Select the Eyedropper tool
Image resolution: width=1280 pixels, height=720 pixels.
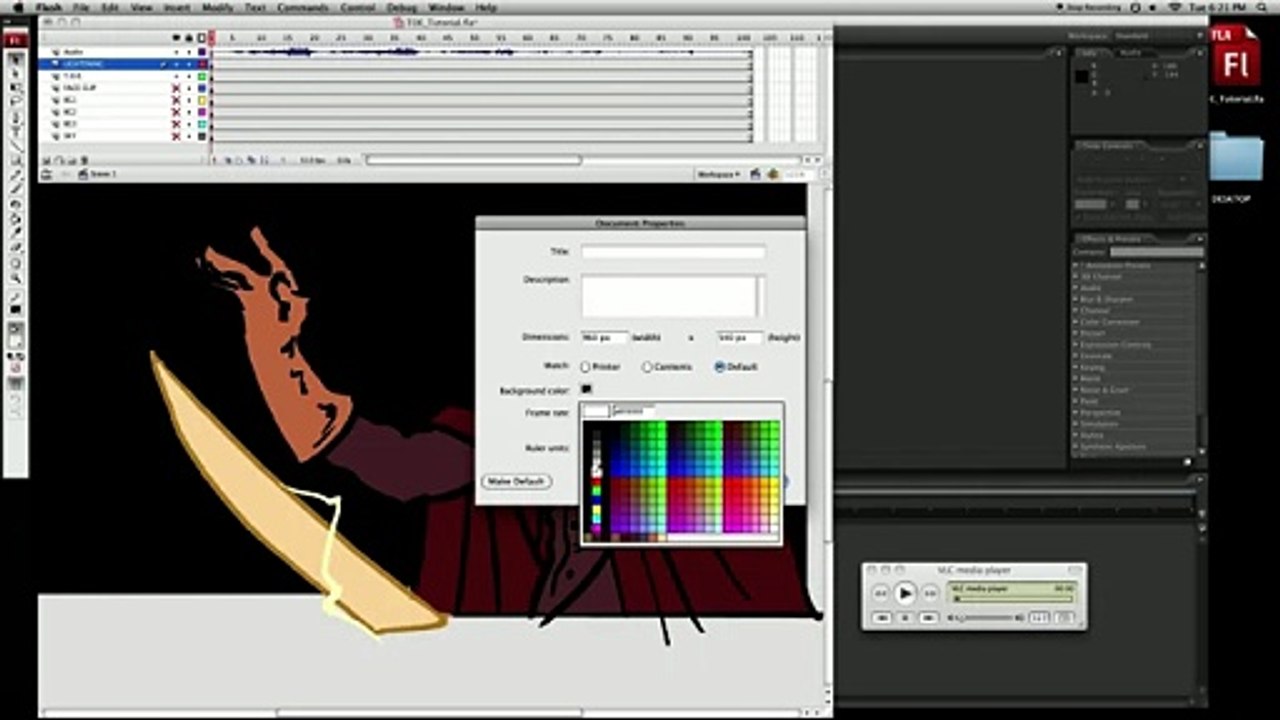point(16,232)
